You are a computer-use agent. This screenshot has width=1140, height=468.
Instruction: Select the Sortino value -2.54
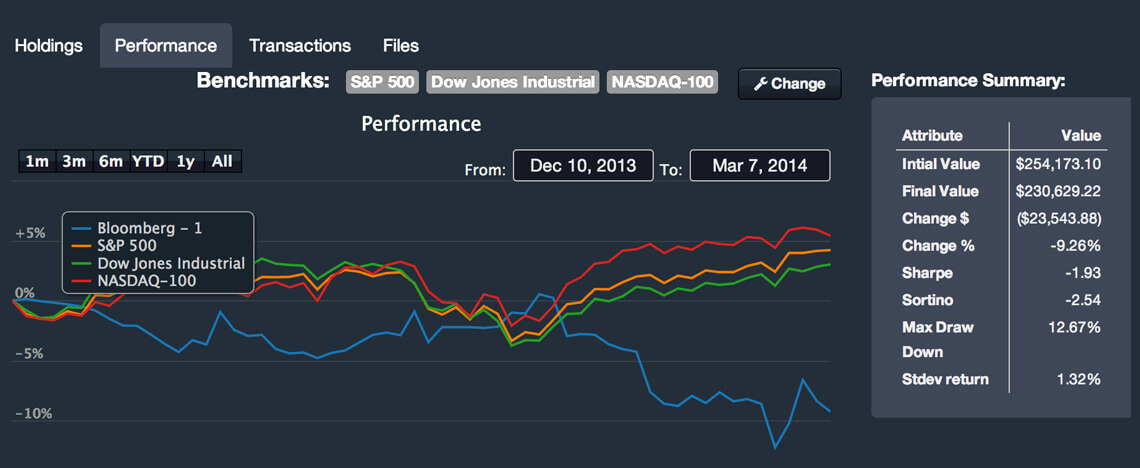coord(1083,300)
